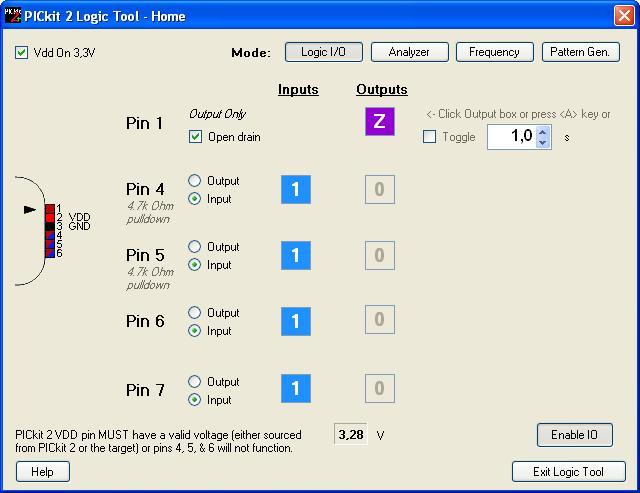
Task: Toggle the Pin 1 Open drain checkbox
Action: point(196,137)
